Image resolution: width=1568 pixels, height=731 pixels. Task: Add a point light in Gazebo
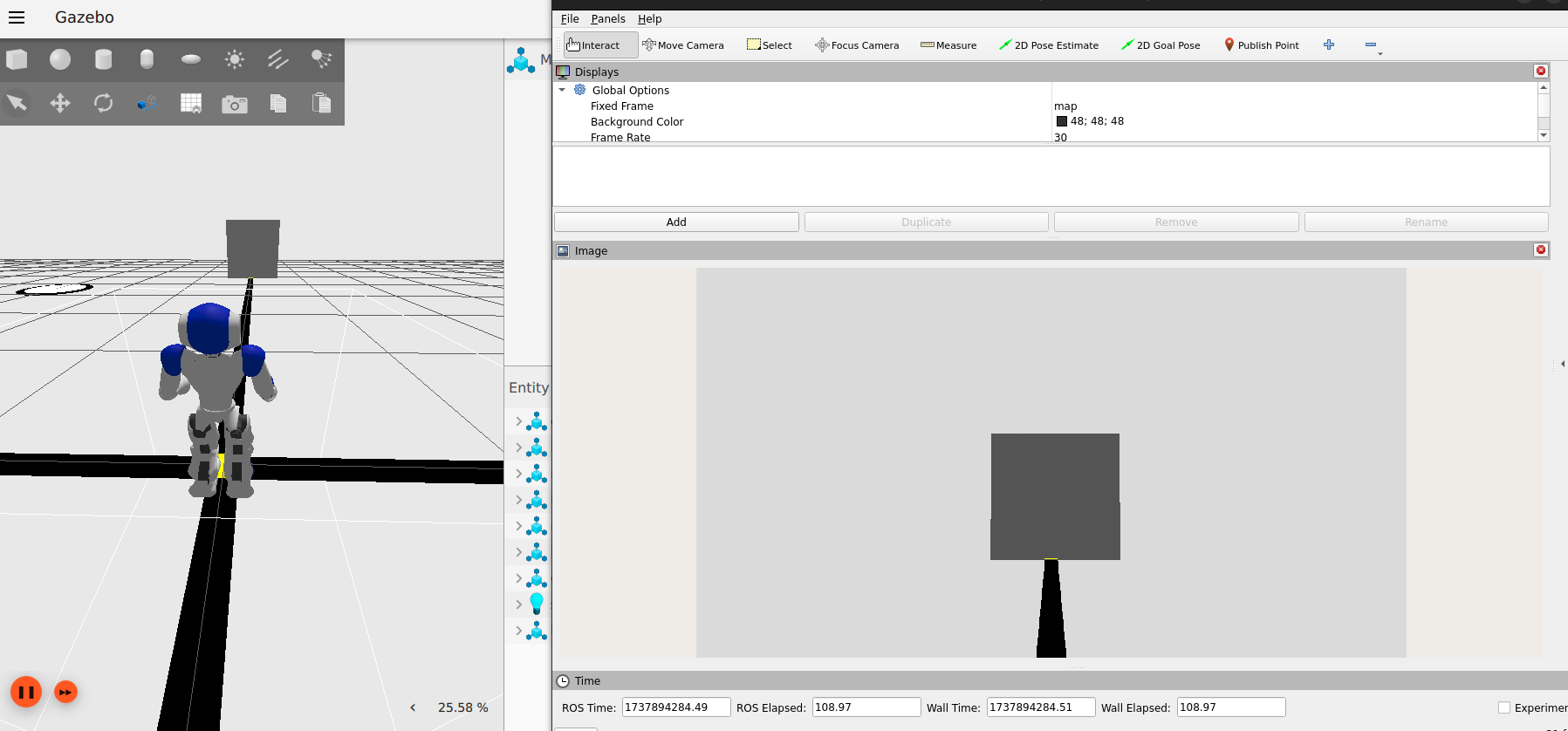tap(234, 59)
